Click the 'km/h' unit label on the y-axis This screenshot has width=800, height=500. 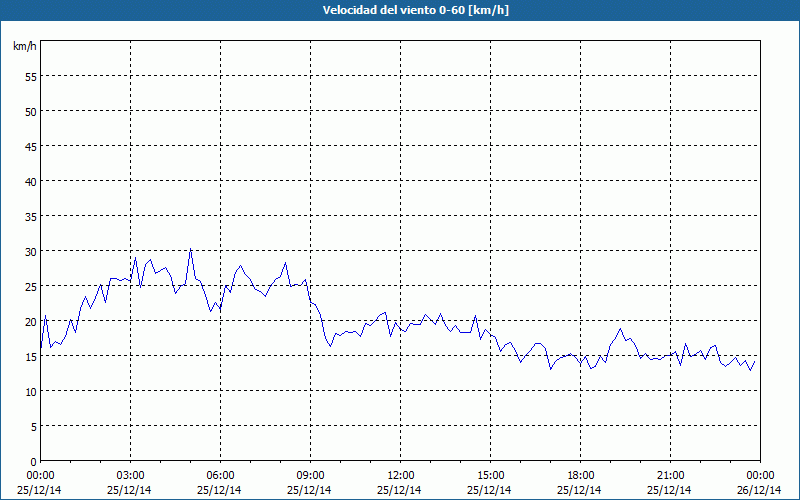[x=24, y=46]
